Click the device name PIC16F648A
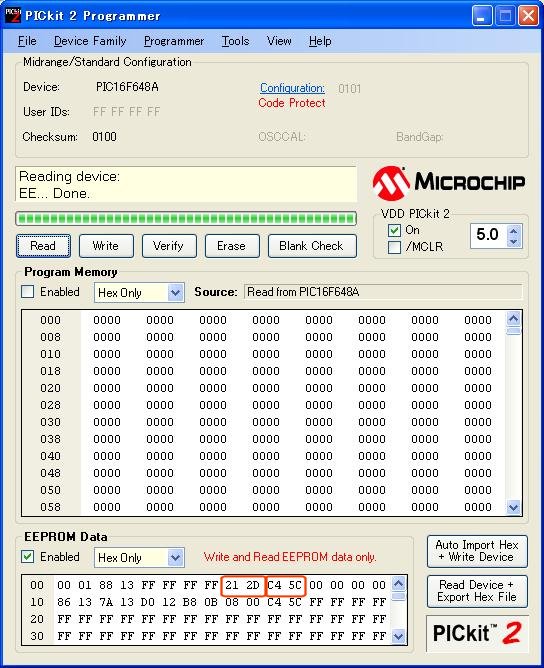This screenshot has height=668, width=544. tap(127, 87)
